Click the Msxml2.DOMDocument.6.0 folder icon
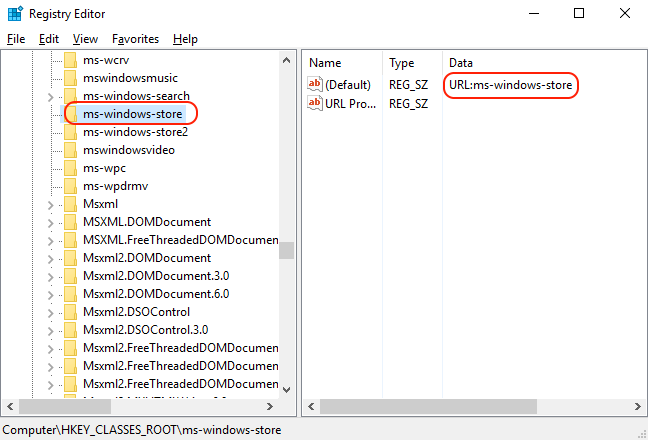This screenshot has height=440, width=648. (x=70, y=293)
